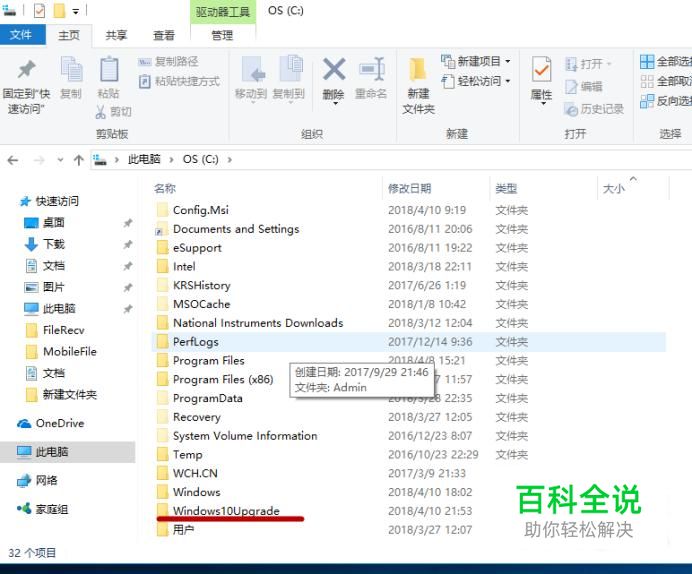This screenshot has height=574, width=692.
Task: Expand the Properties dropdown arrow
Action: click(543, 104)
